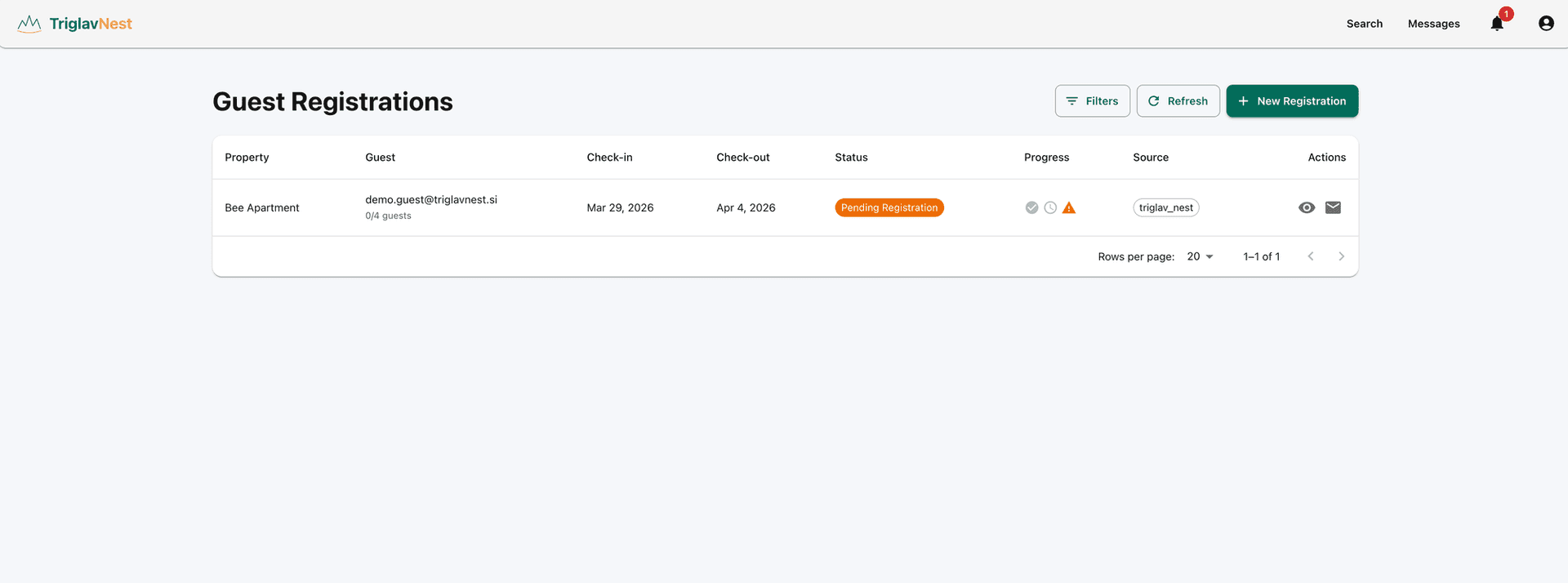Click the Guest column header
Screen dimensions: 1568x583
[x=380, y=158]
